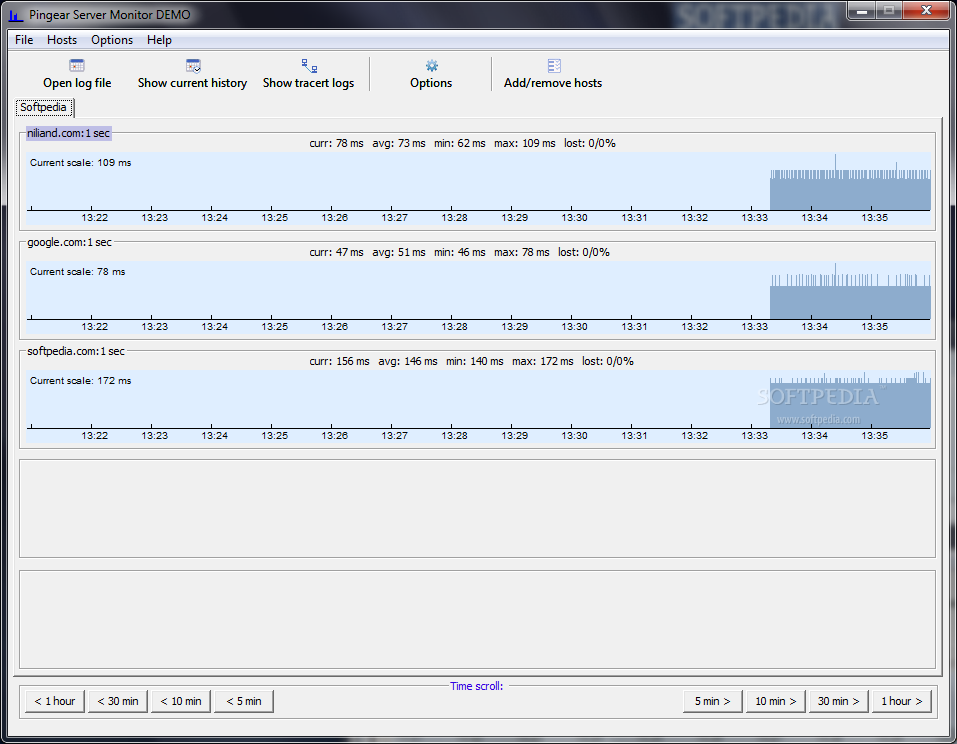
Task: Click the Pingear app icon in title bar
Action: coord(15,15)
